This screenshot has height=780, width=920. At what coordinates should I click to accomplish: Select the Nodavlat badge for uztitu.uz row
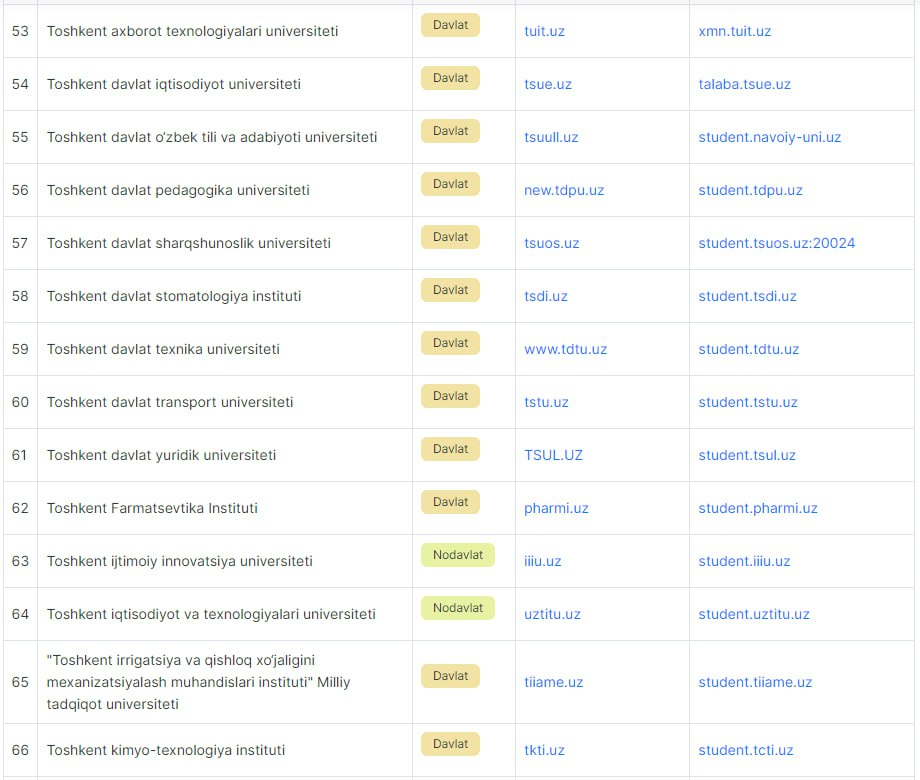tap(458, 608)
